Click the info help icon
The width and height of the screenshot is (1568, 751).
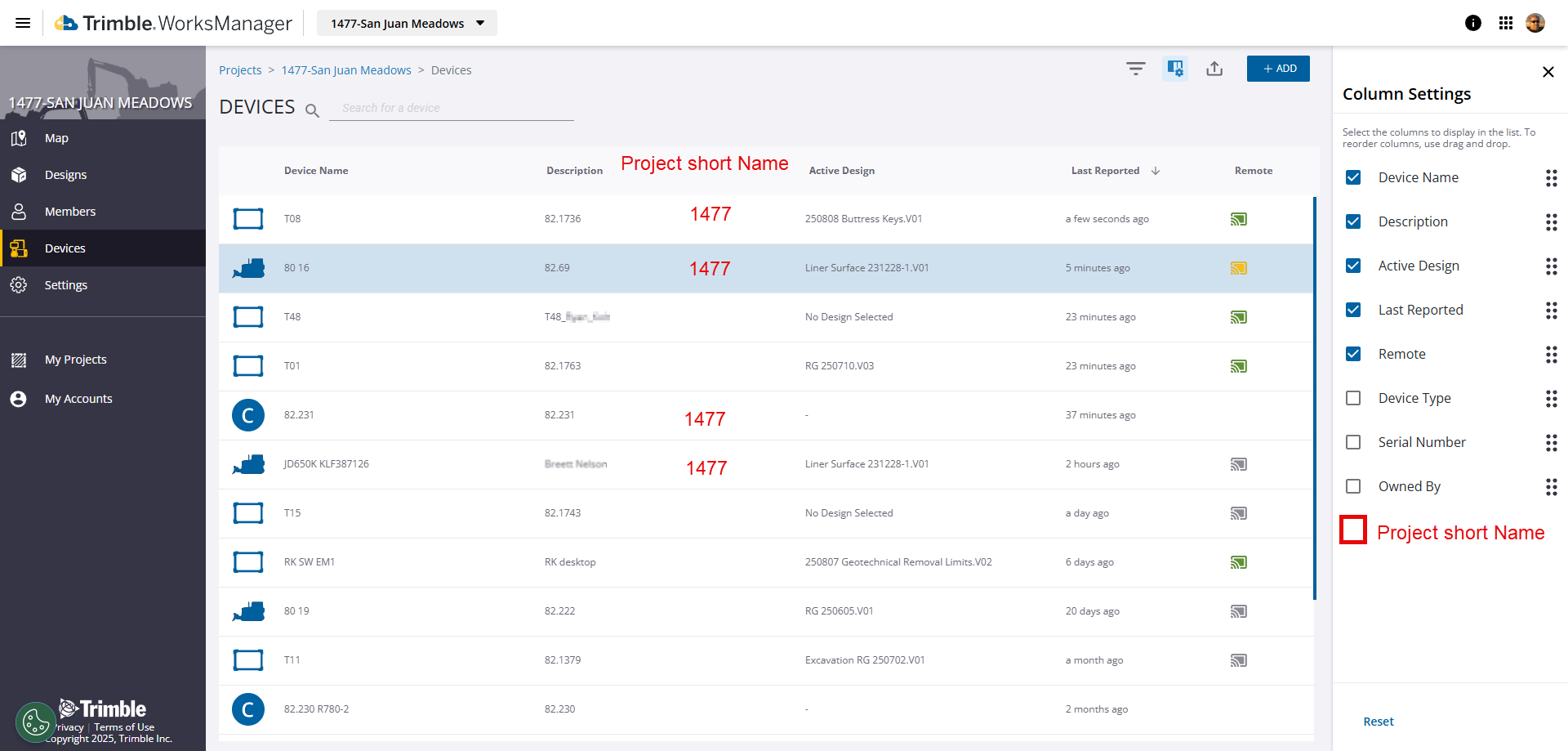[1473, 23]
